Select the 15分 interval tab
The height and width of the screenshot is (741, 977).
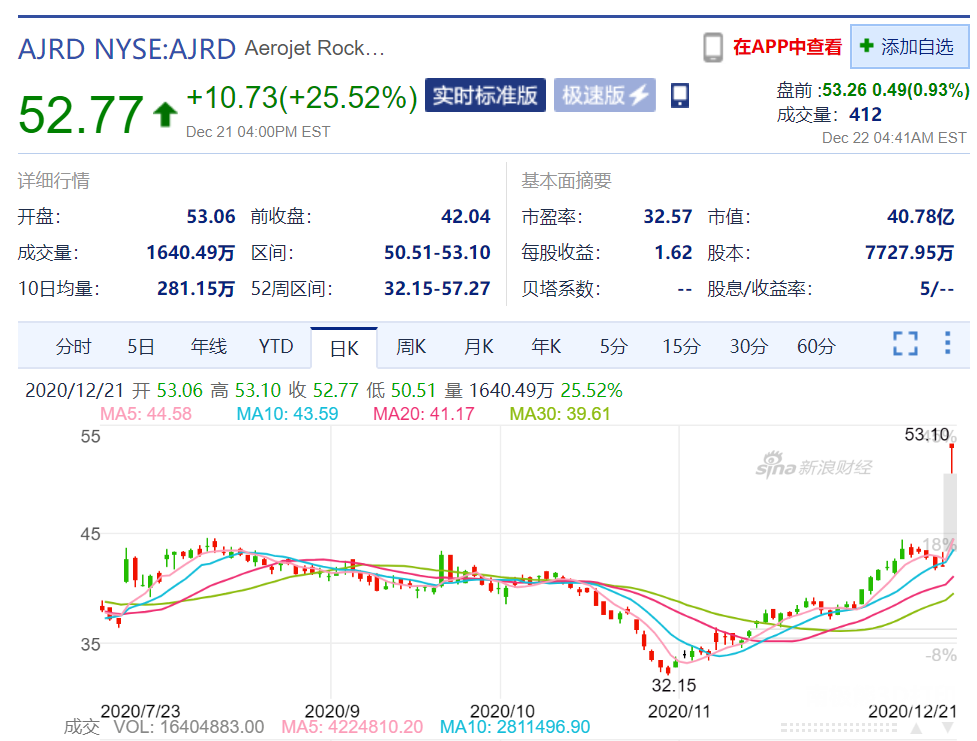[x=681, y=346]
